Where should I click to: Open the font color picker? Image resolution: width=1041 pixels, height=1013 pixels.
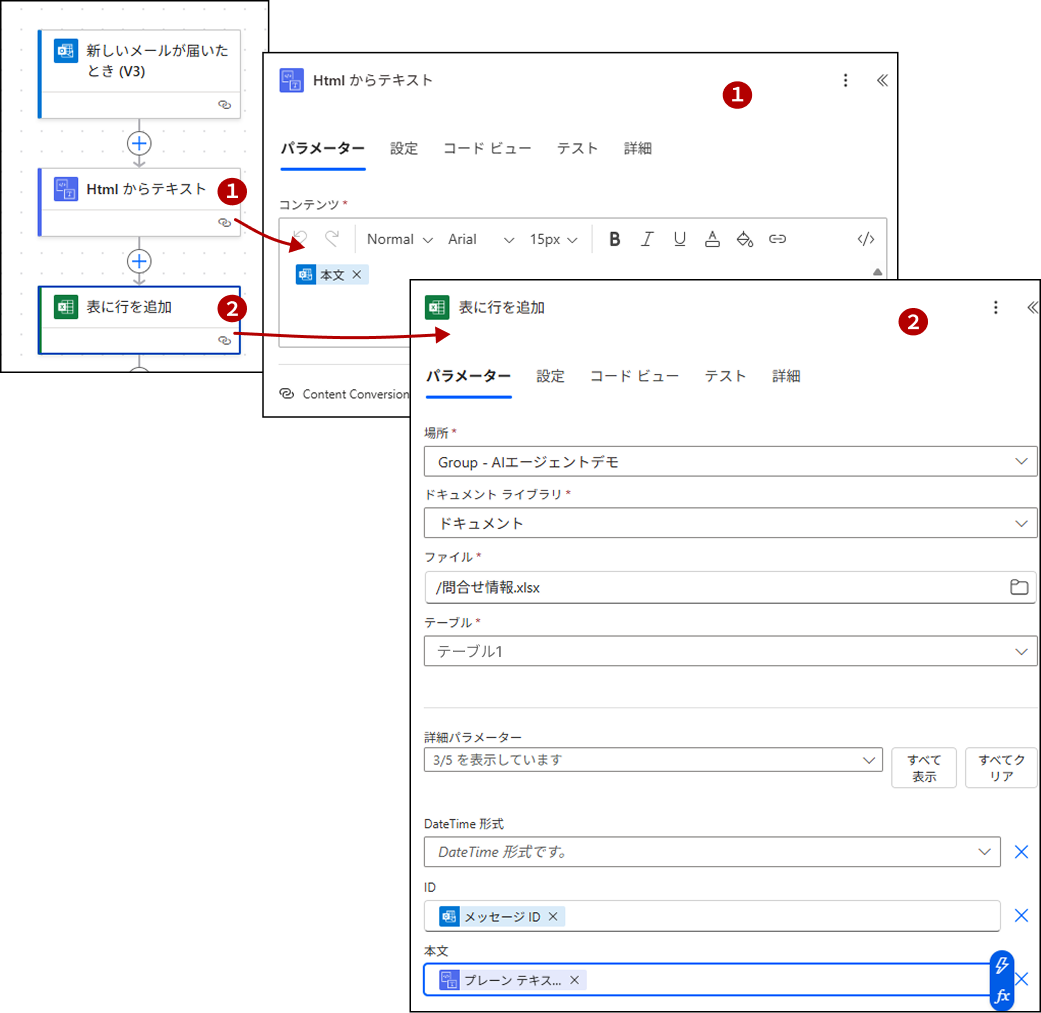(x=712, y=239)
